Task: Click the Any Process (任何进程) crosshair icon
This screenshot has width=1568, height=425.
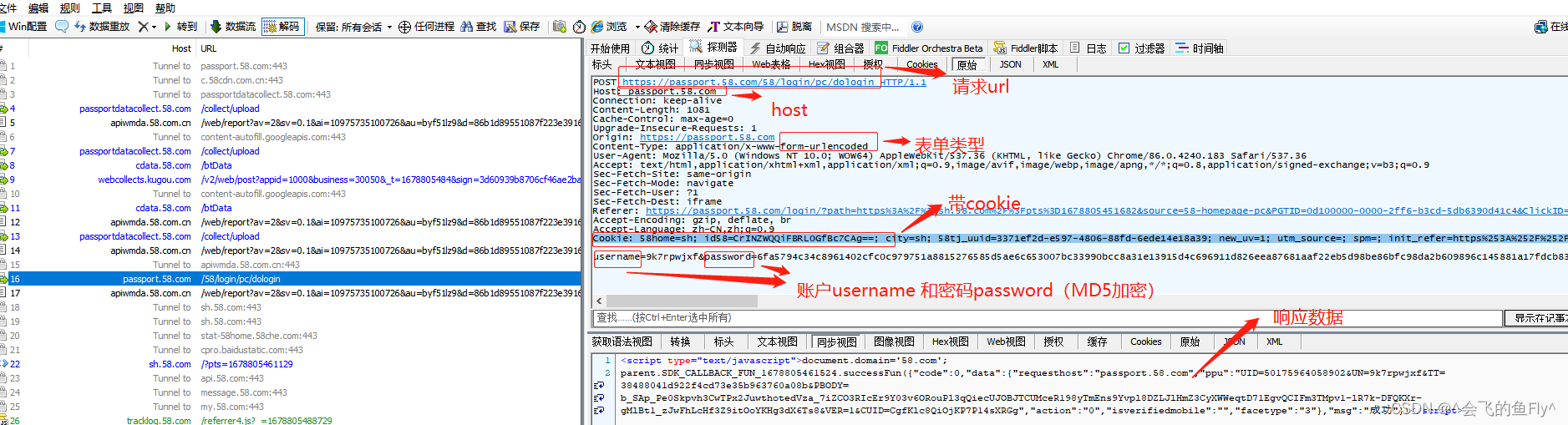Action: point(404,27)
